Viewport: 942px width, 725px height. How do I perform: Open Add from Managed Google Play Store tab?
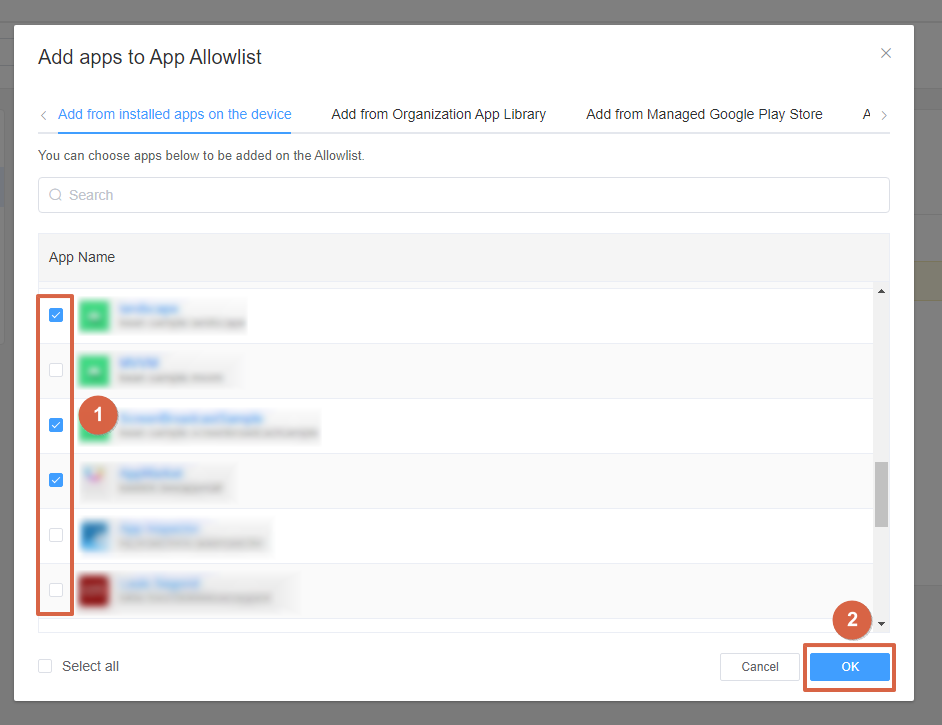coord(704,114)
